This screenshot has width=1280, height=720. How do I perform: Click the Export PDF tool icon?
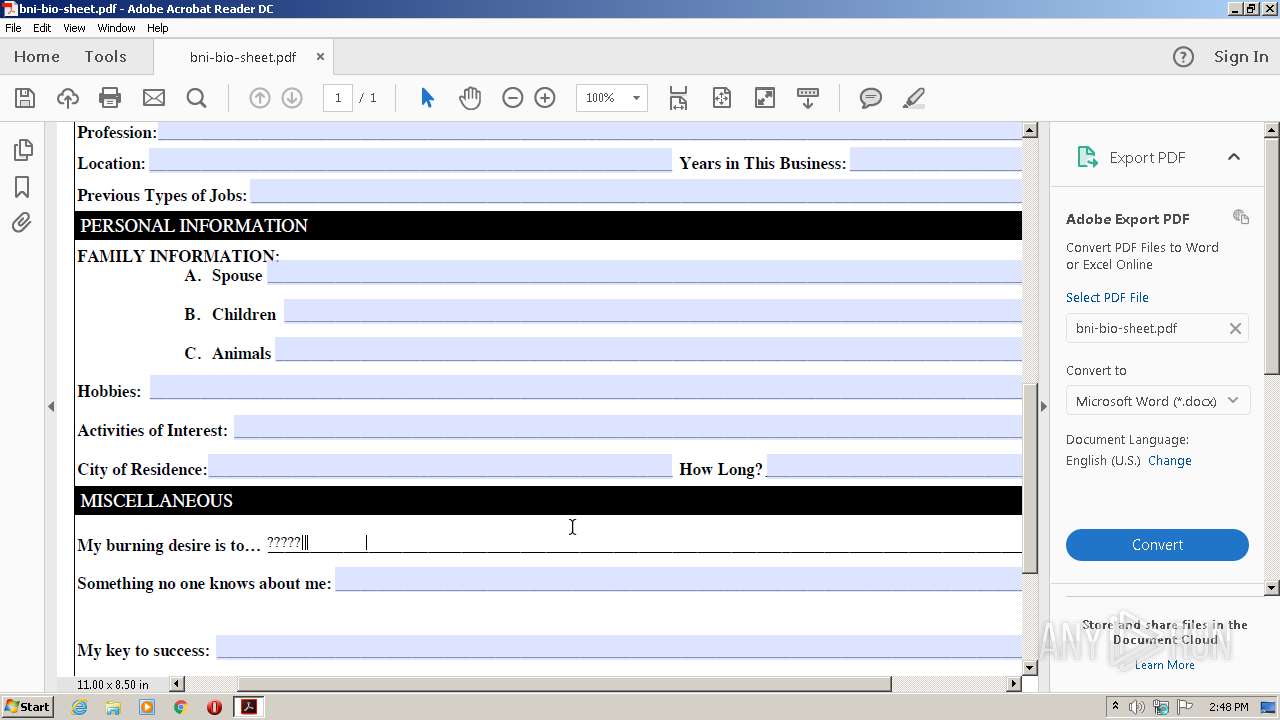click(x=1087, y=157)
